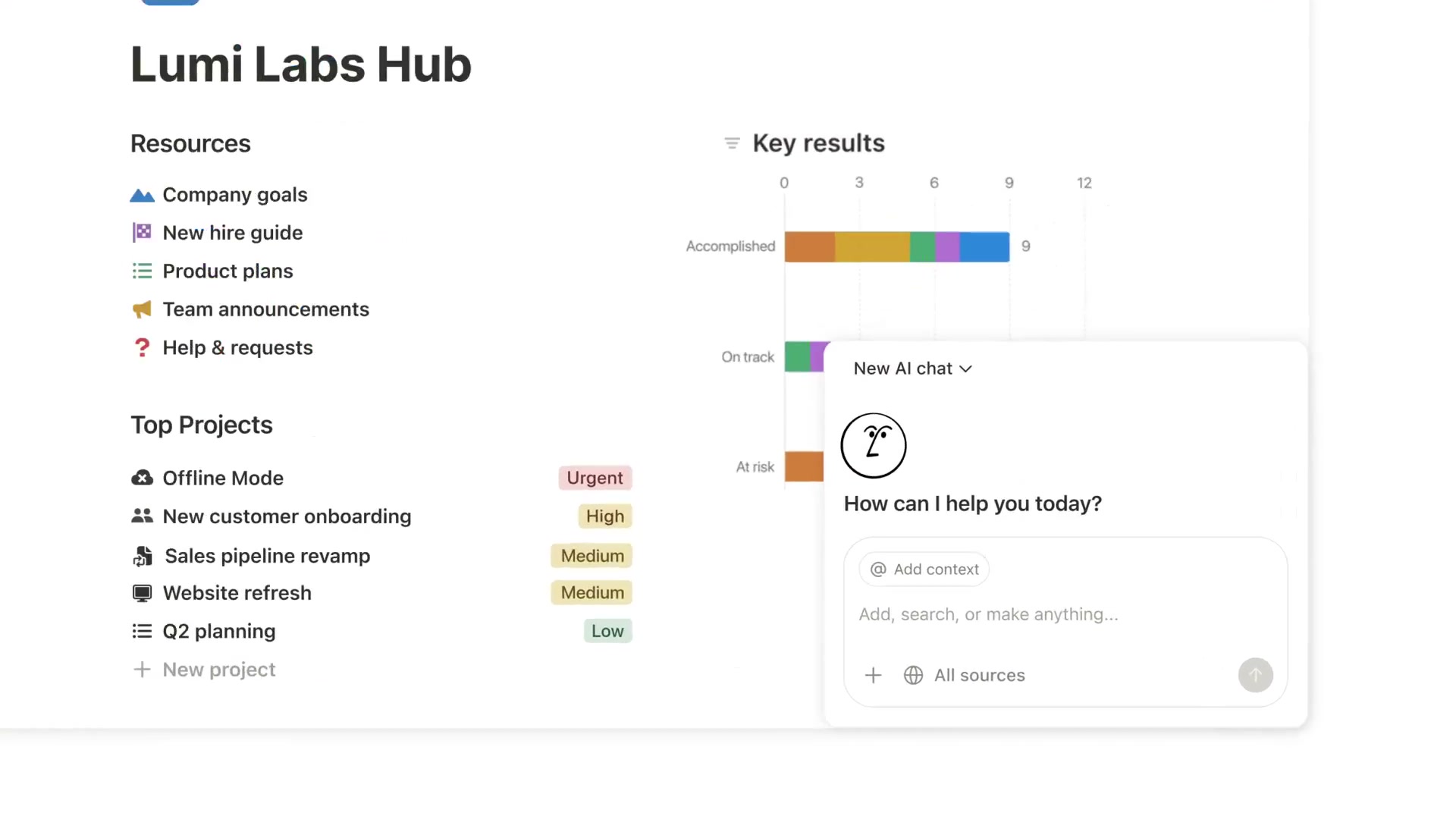The width and height of the screenshot is (1456, 819).
Task: Open the Urgent priority tag
Action: [595, 478]
